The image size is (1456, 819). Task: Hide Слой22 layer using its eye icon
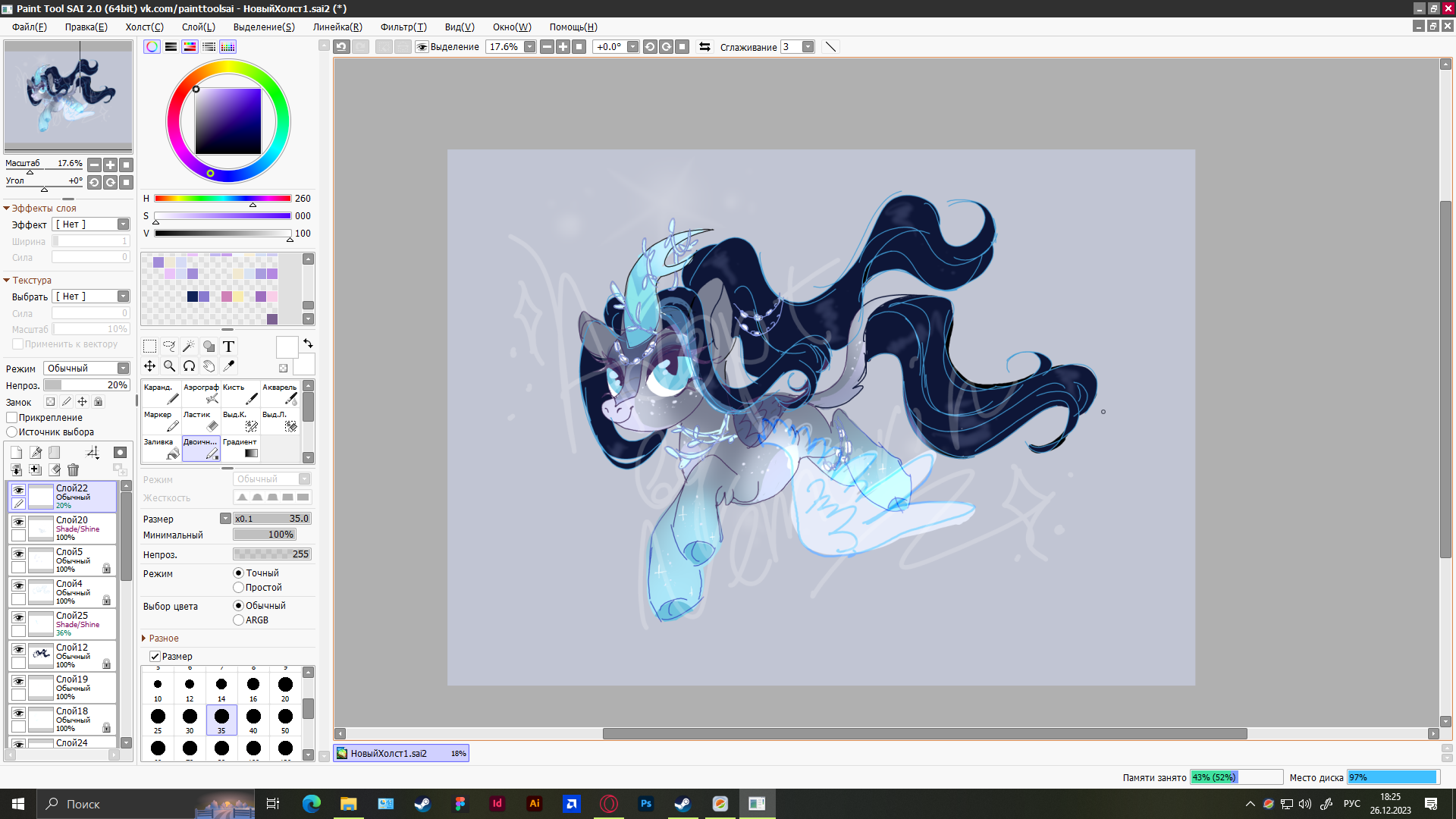click(18, 490)
